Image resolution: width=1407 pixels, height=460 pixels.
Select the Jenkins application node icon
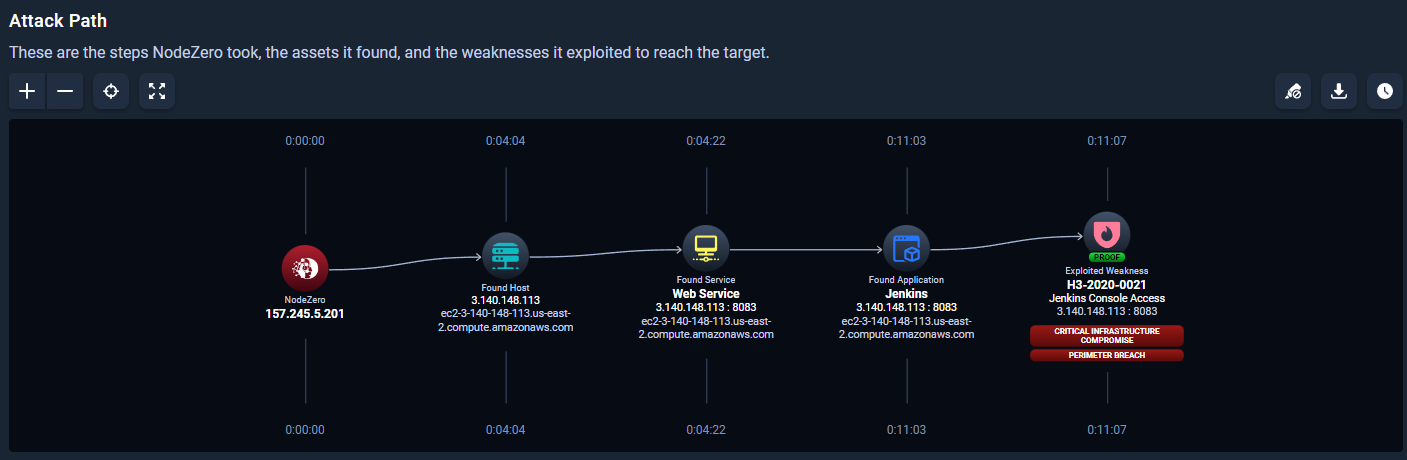[907, 248]
